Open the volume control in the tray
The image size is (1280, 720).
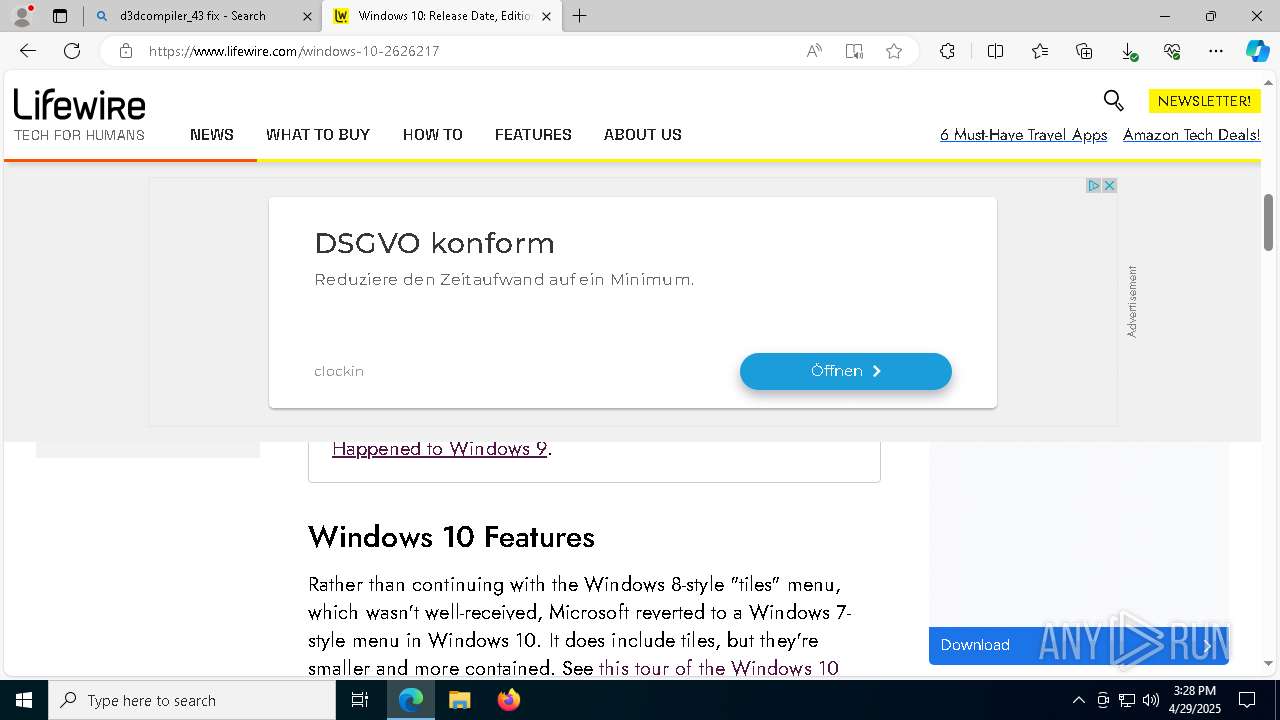click(1151, 700)
